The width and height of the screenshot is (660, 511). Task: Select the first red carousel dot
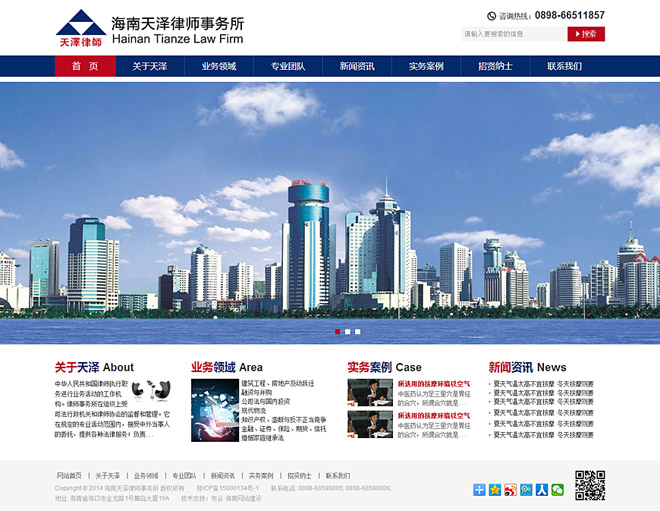tap(338, 331)
